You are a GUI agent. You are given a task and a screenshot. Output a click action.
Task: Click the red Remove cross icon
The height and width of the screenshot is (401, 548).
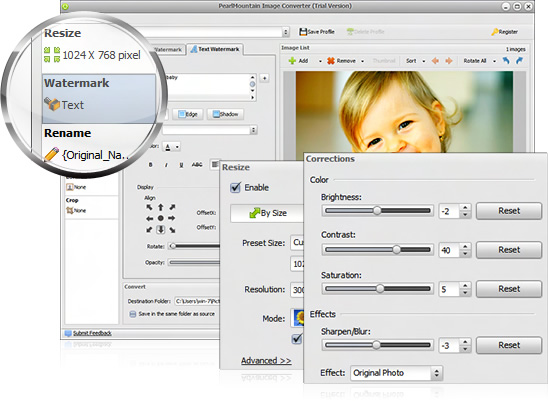pyautogui.click(x=331, y=61)
